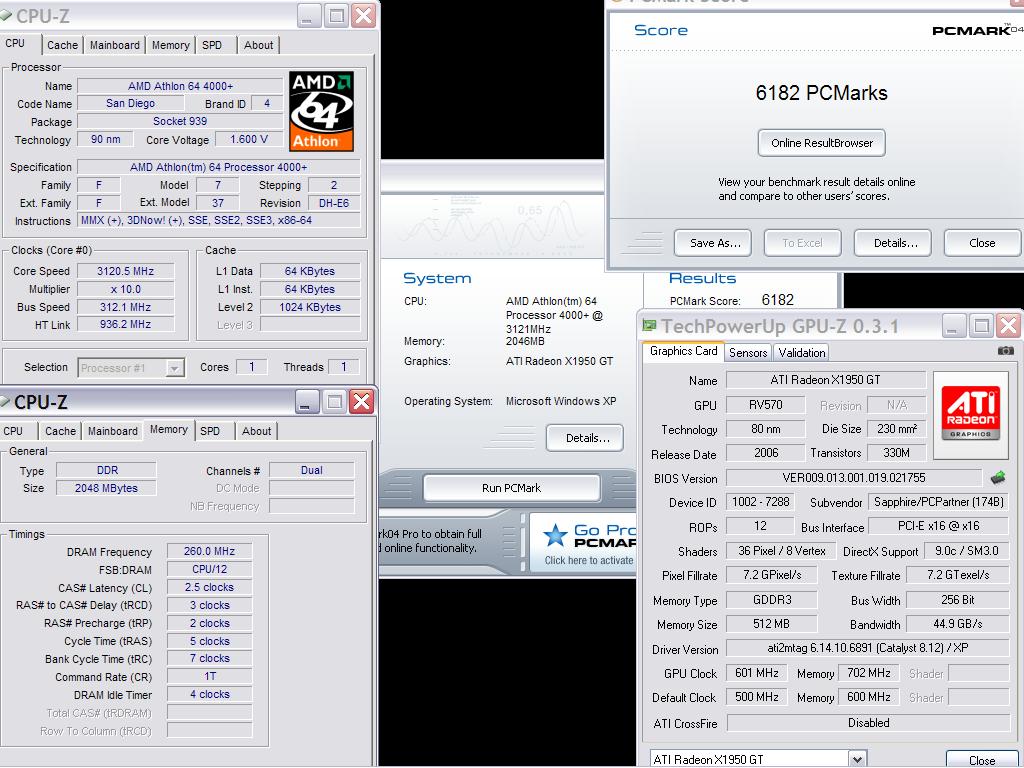The width and height of the screenshot is (1024, 768).
Task: Click the Bus Speed 312.1 MHz value
Action: (x=125, y=307)
